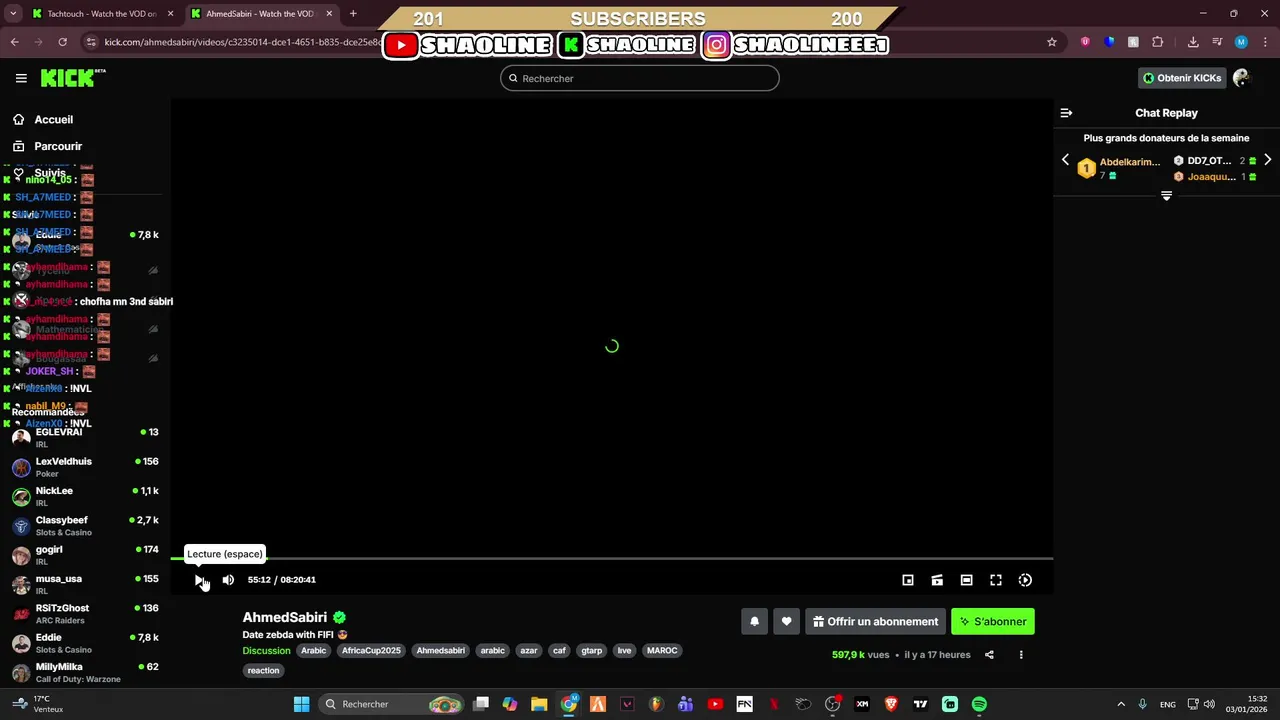Open the Discussion category link

(266, 650)
